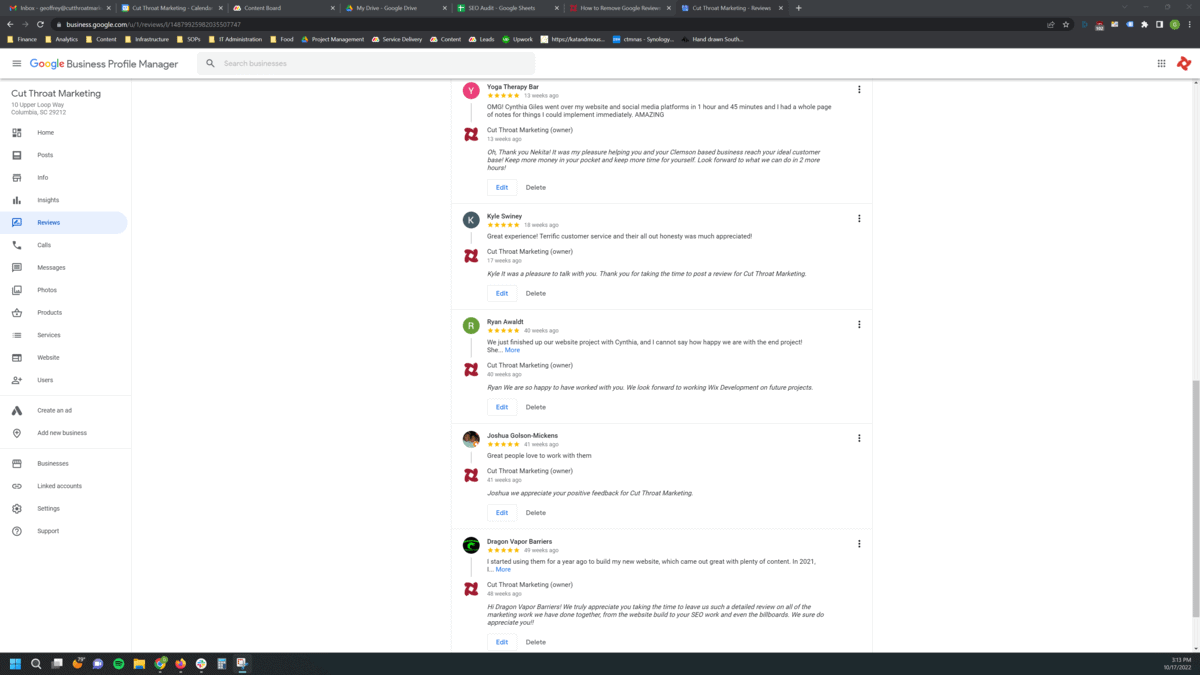Switch to Content Board browser tab

[x=282, y=8]
